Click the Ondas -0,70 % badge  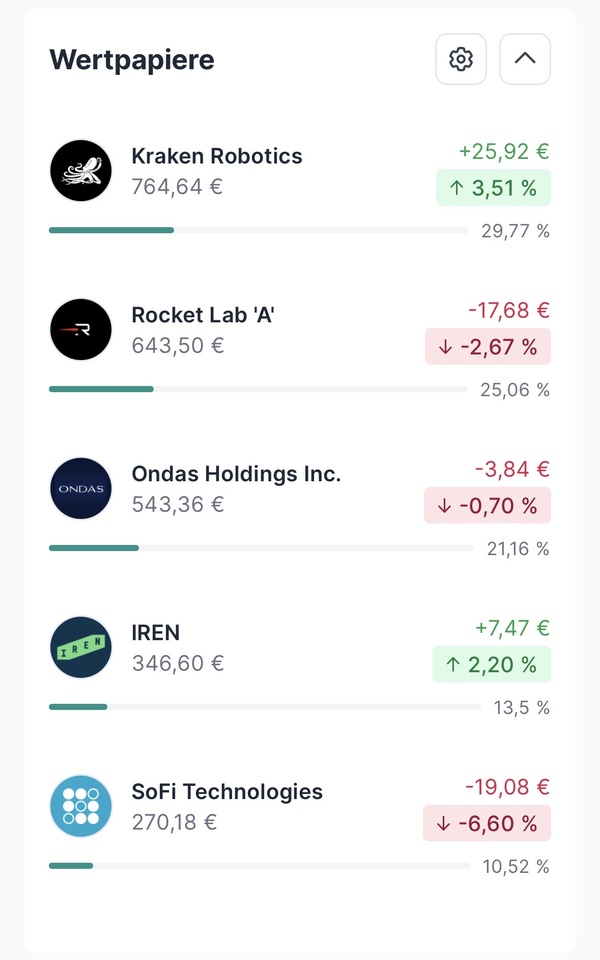(488, 506)
